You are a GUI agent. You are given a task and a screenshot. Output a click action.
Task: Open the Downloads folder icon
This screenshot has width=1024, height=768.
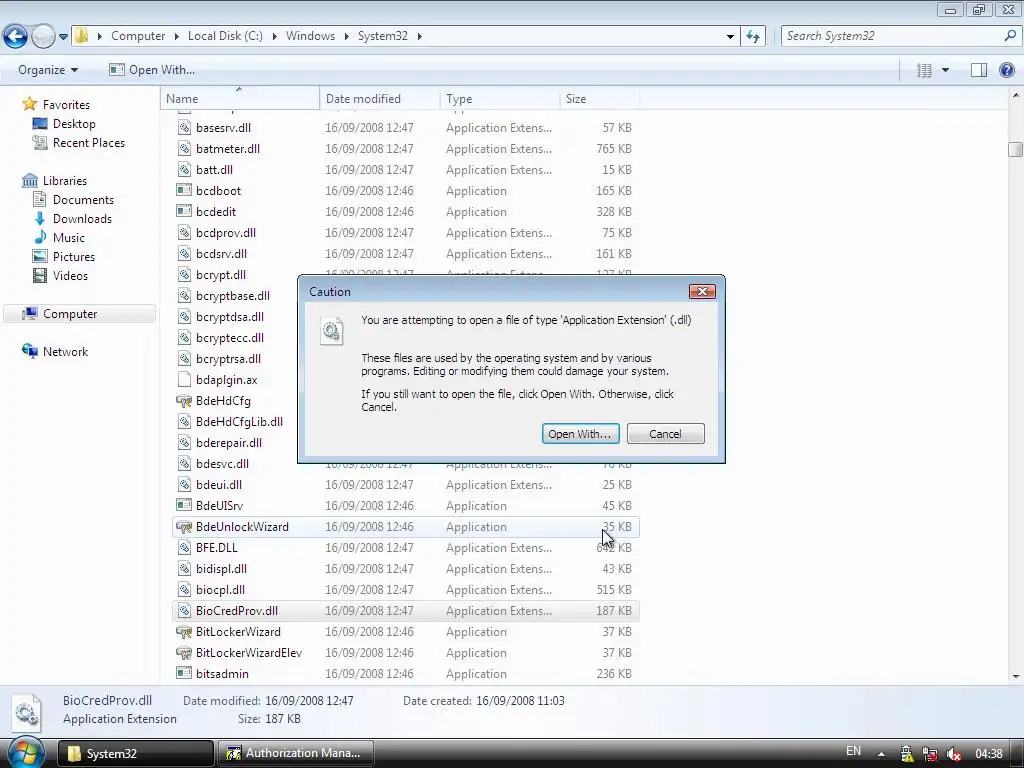coord(40,218)
